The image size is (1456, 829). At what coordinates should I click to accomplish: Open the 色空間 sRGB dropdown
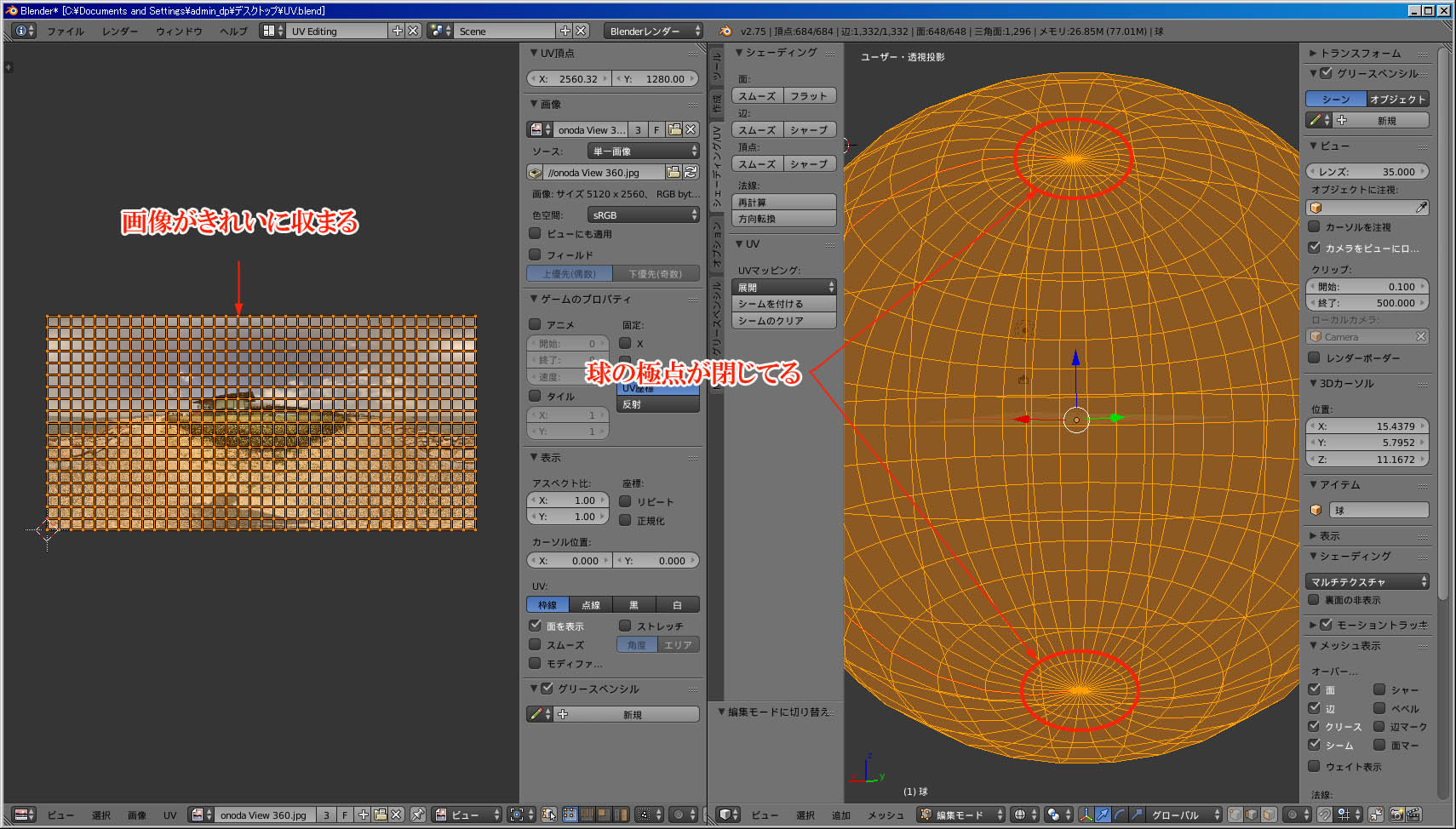(x=643, y=214)
